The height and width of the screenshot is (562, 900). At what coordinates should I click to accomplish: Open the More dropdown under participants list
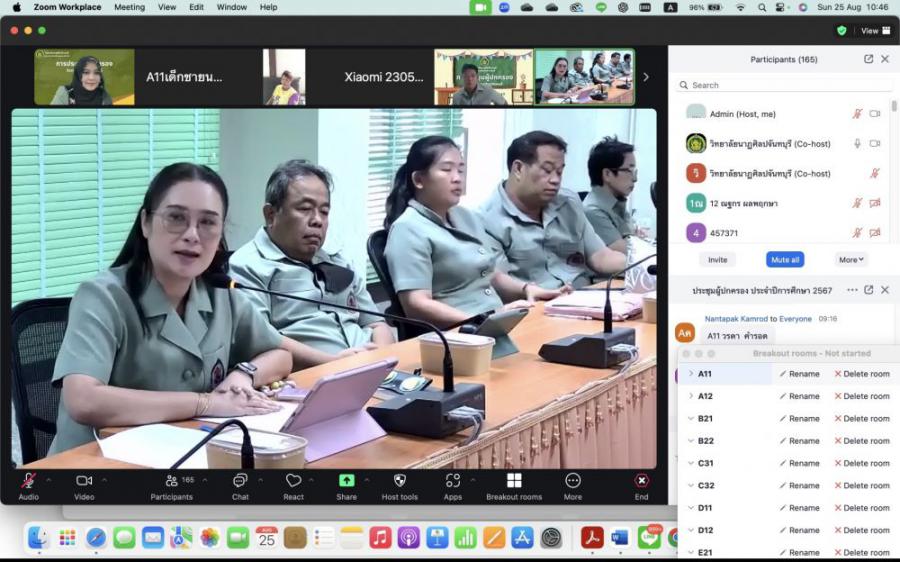point(852,259)
